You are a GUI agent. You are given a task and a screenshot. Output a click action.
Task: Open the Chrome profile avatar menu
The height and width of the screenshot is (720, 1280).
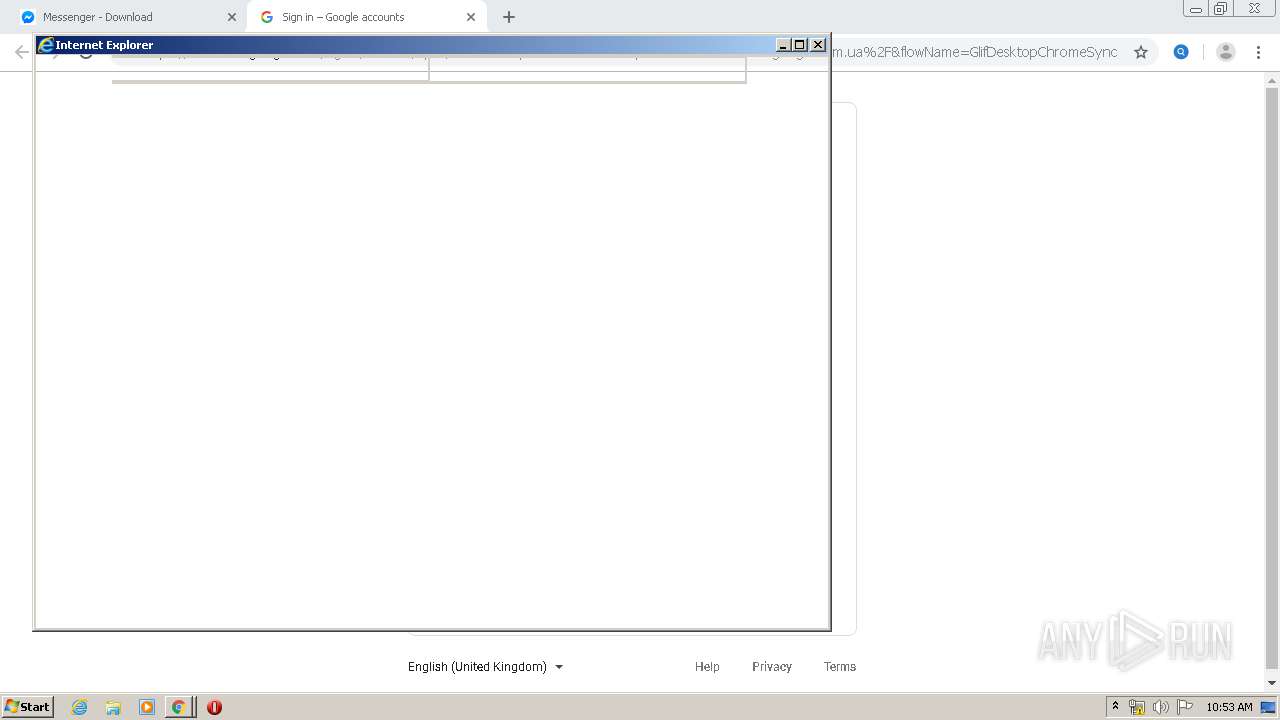pyautogui.click(x=1226, y=52)
